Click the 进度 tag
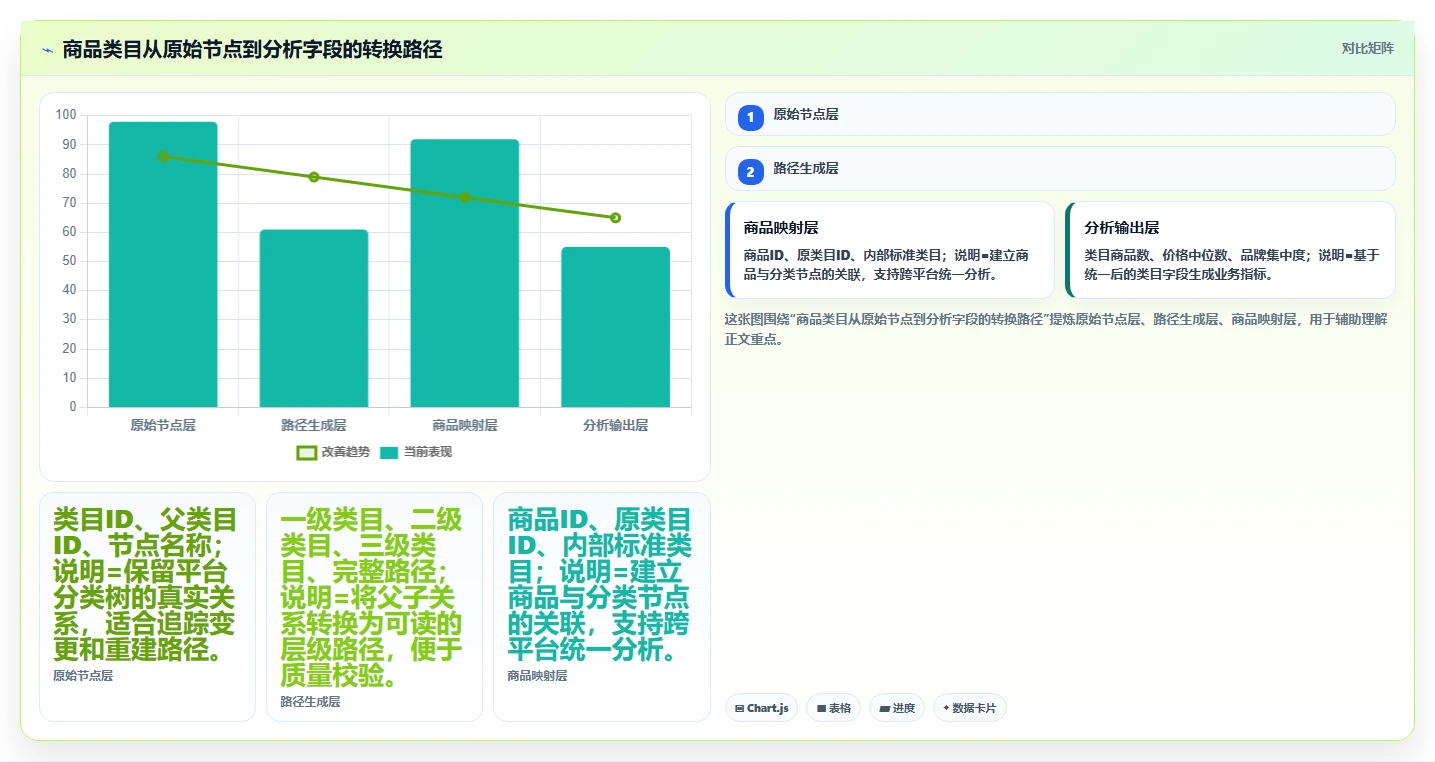The height and width of the screenshot is (762, 1435). click(x=897, y=708)
